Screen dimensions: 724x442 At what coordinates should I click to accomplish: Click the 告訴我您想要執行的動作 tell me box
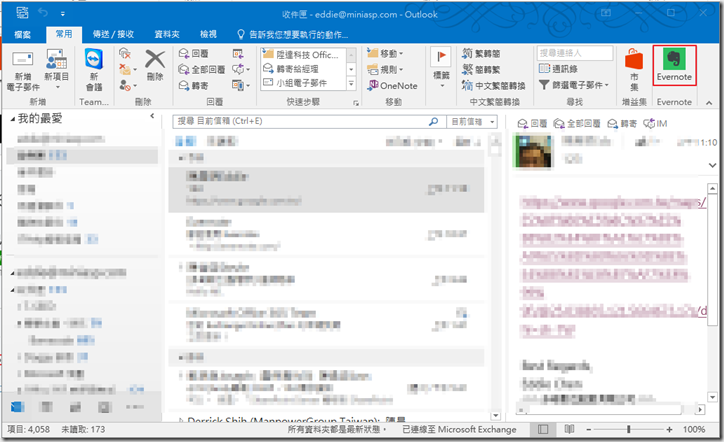point(293,34)
